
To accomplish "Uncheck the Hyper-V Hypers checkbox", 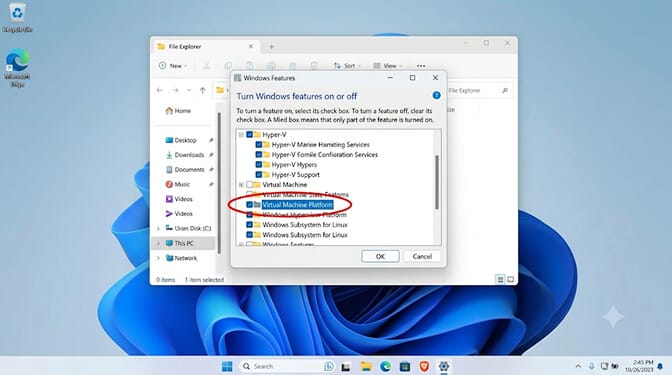I will 258,165.
